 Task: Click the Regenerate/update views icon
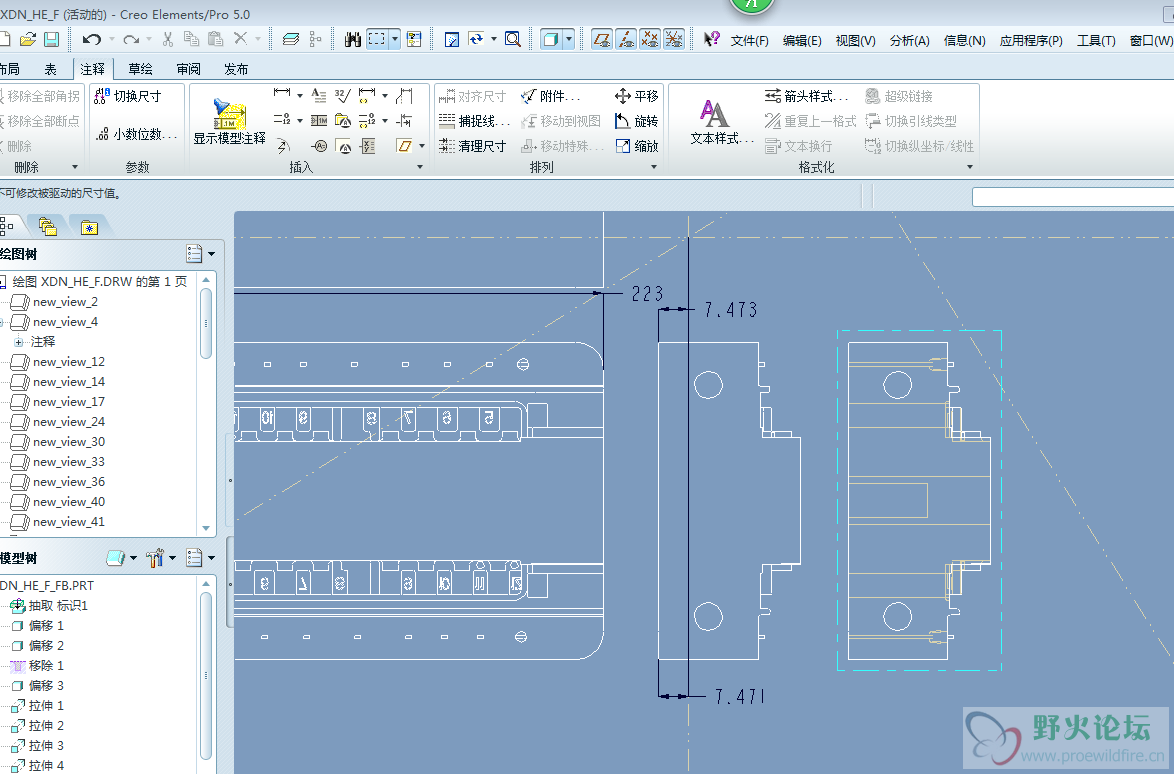[476, 39]
